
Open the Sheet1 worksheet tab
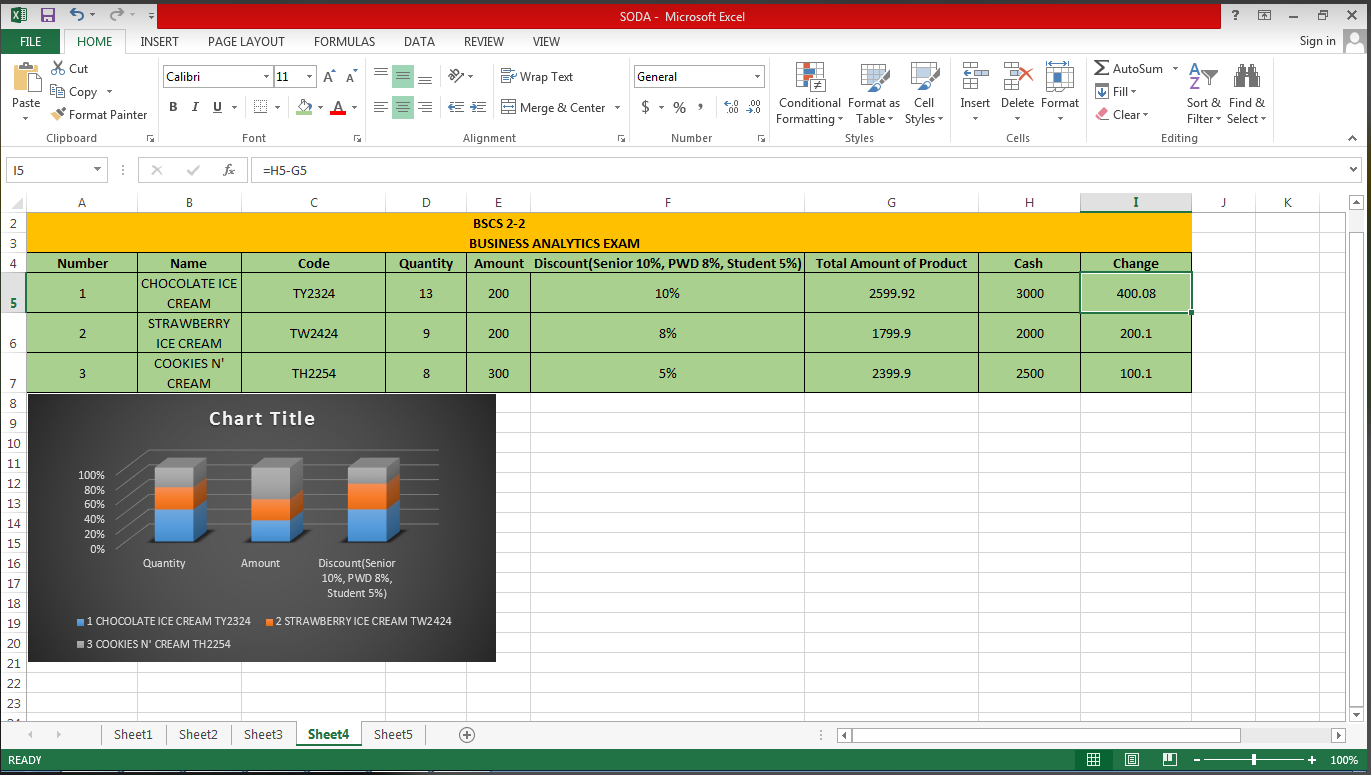point(133,734)
